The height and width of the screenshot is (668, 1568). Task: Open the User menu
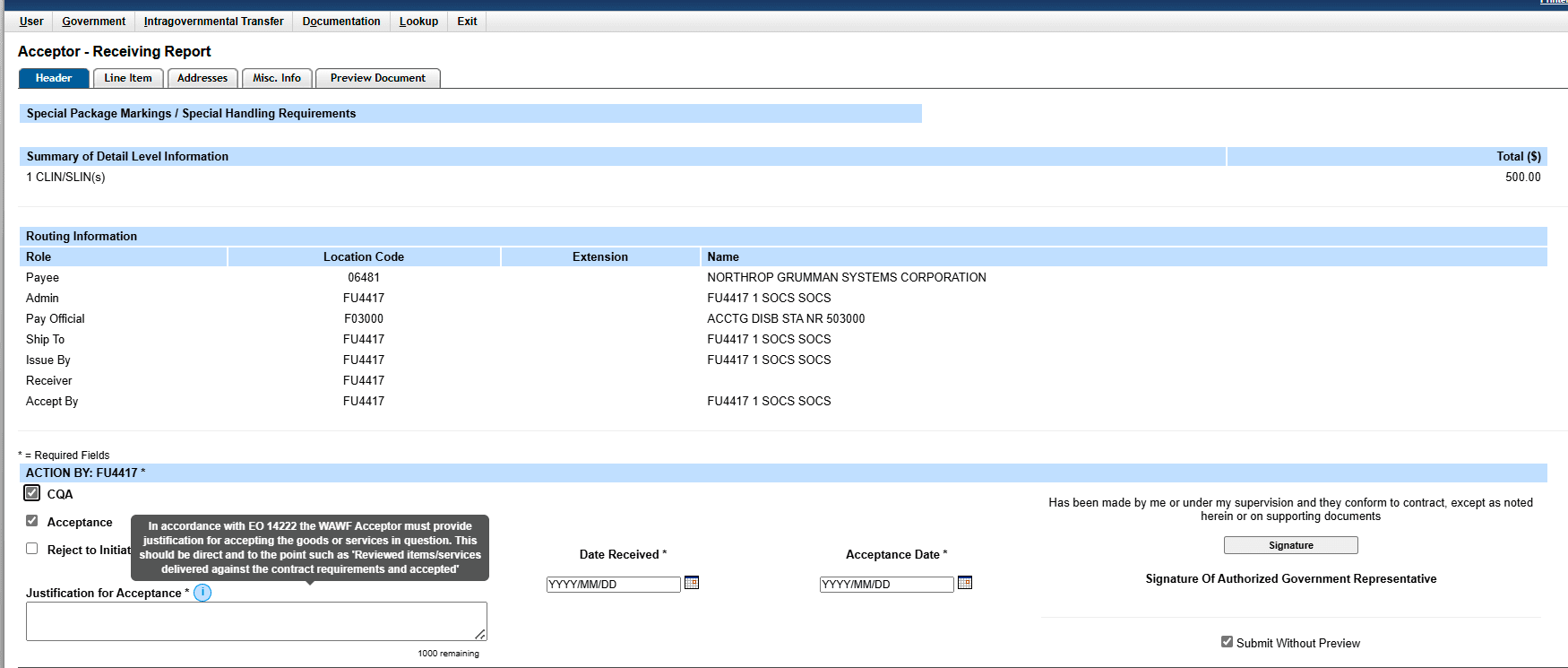[31, 22]
